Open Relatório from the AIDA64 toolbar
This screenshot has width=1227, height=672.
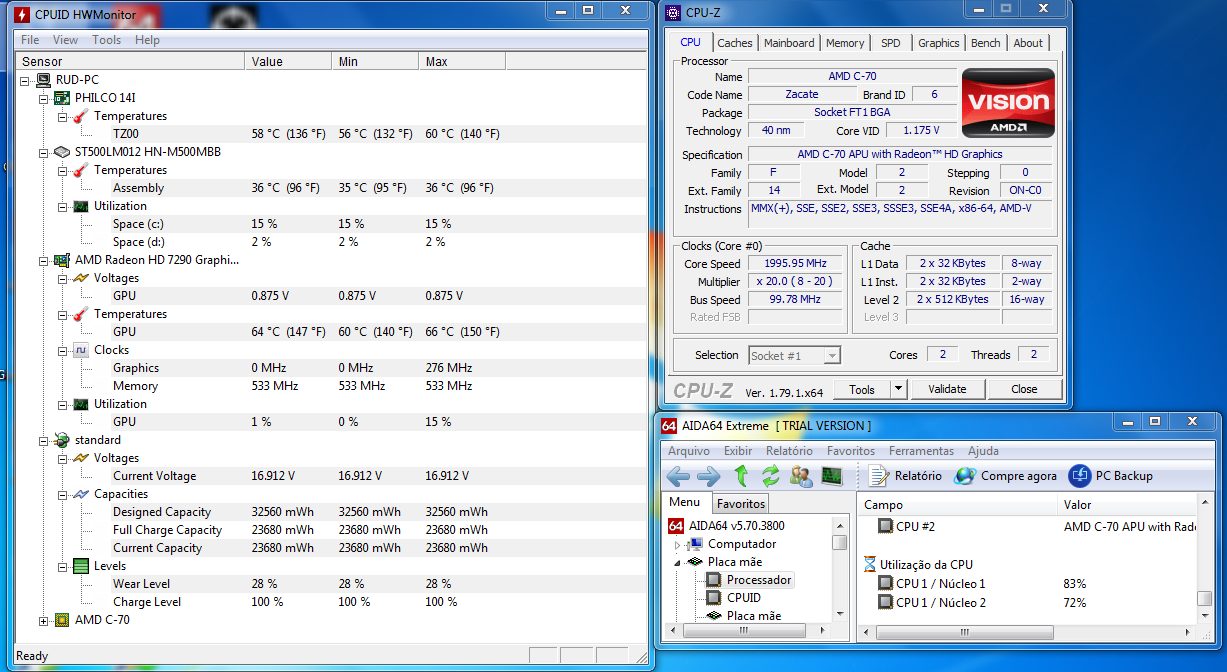tap(906, 476)
